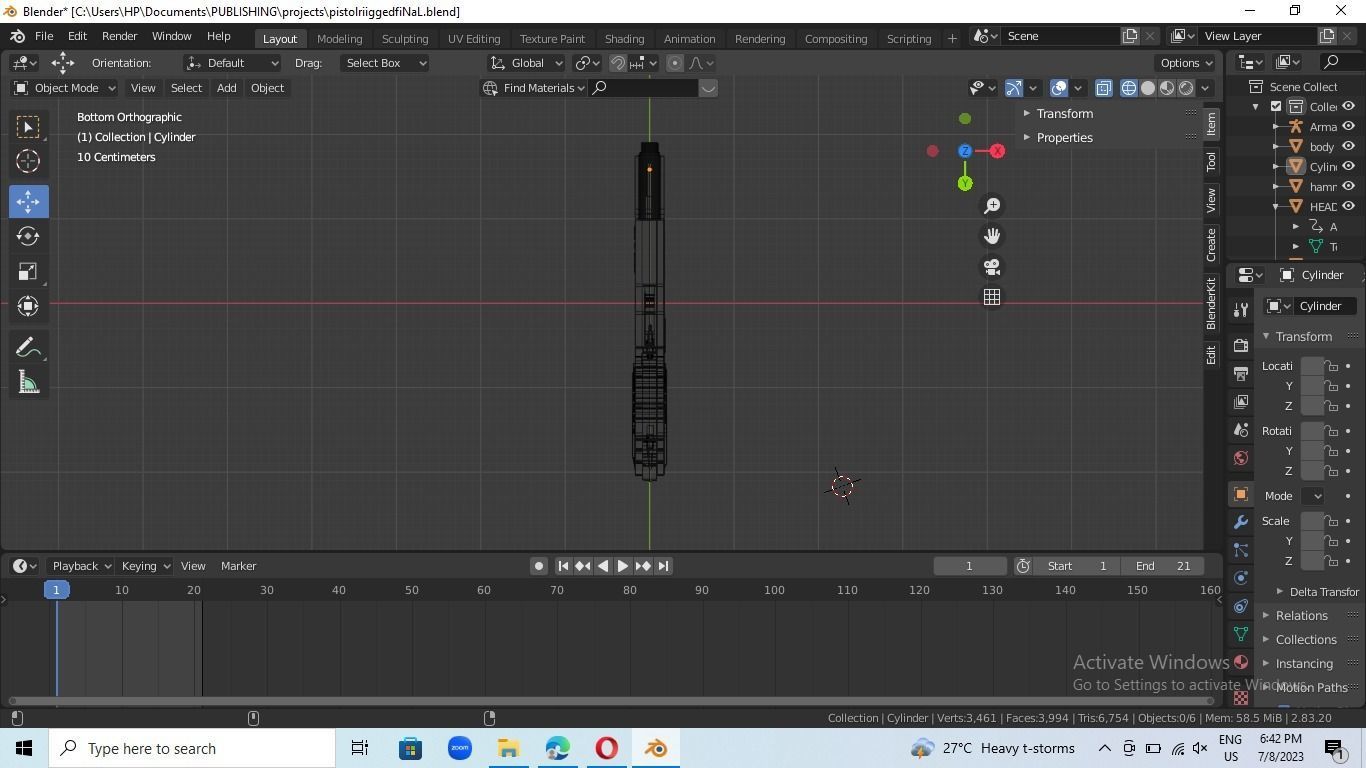Choose the Measure ruler tool

tap(28, 382)
